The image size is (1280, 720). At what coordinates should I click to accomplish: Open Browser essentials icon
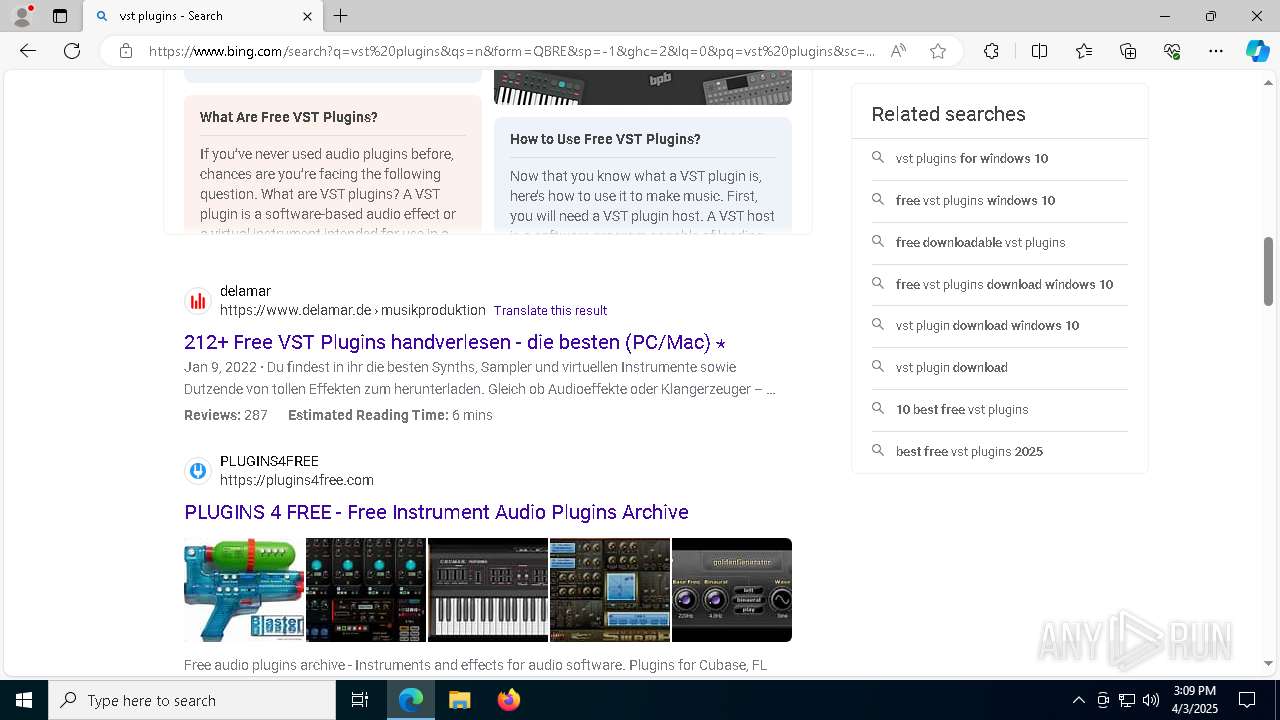click(1172, 51)
